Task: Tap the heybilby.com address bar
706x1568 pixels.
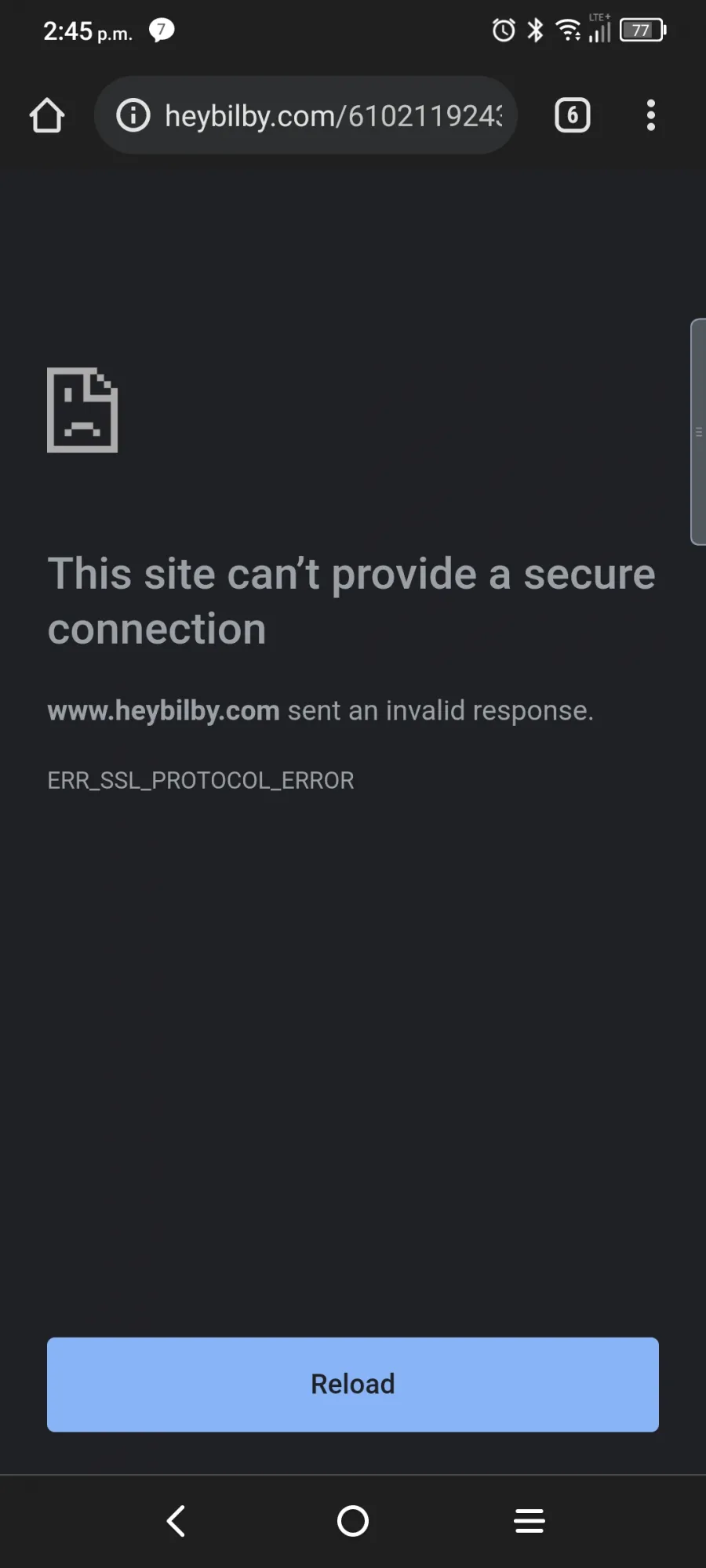Action: 306,115
